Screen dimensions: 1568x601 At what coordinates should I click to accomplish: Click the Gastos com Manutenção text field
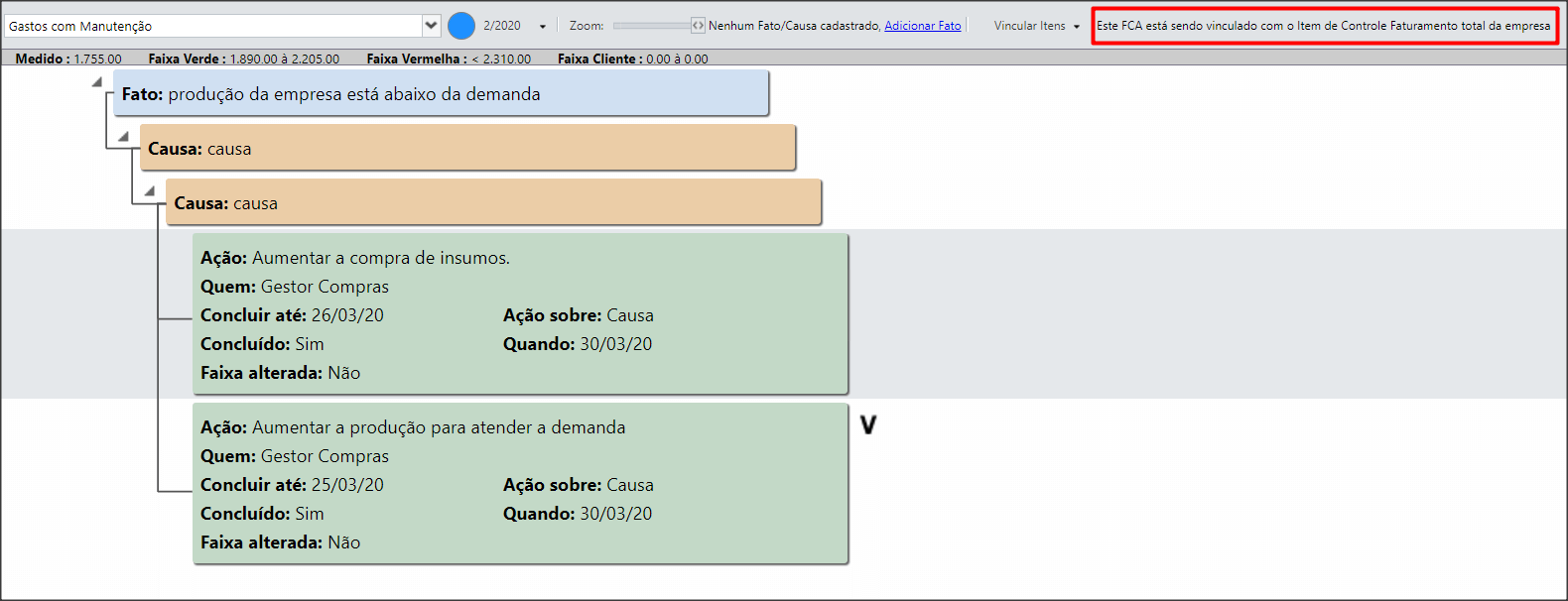[x=213, y=26]
